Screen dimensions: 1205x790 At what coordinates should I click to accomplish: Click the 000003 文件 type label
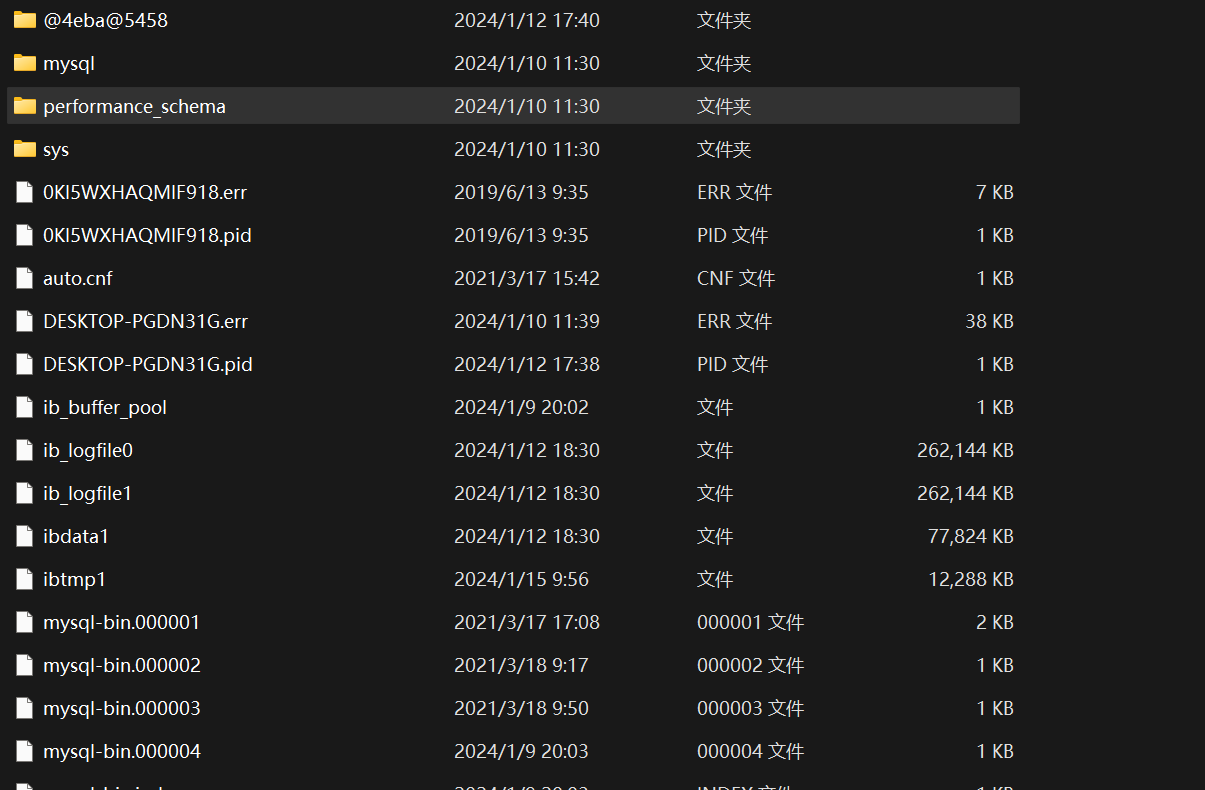(751, 708)
